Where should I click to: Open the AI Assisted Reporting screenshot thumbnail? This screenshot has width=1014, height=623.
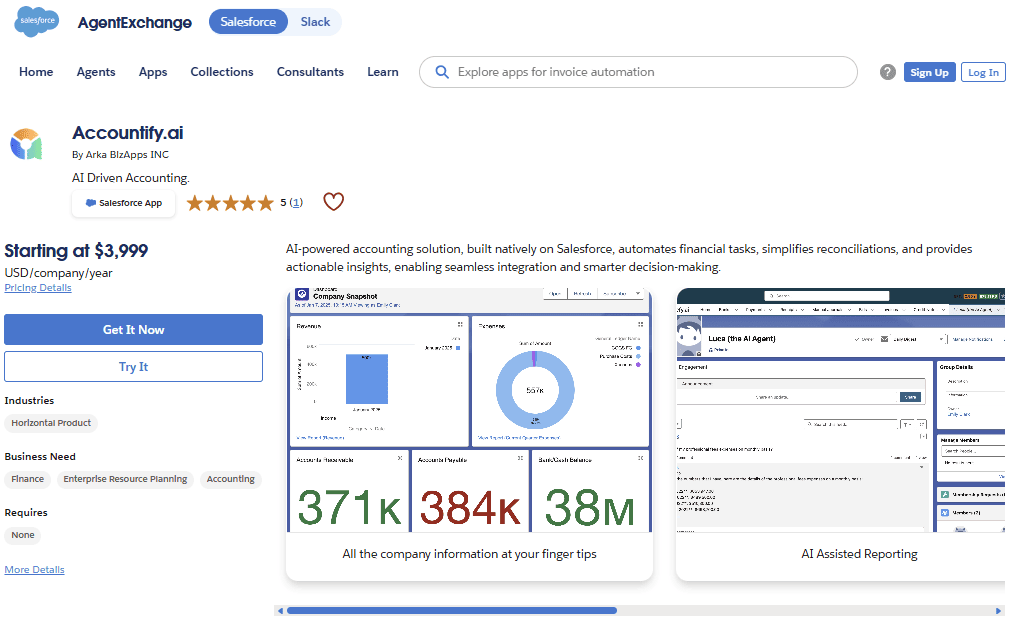[841, 410]
